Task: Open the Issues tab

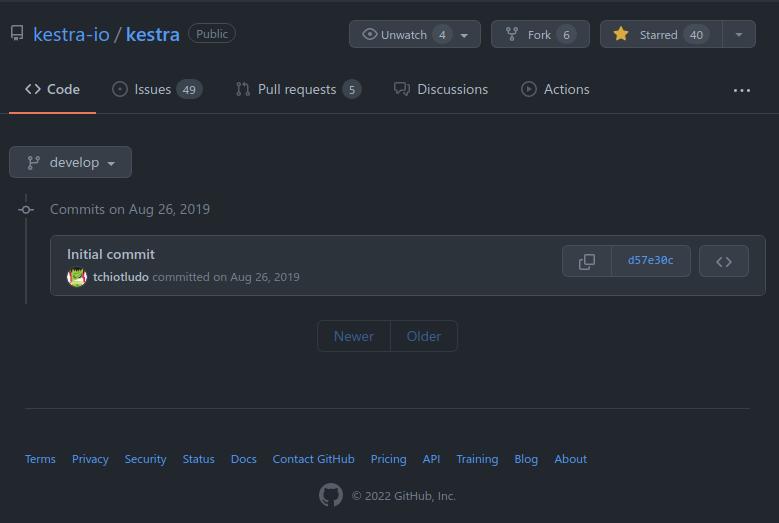Action: 156,89
